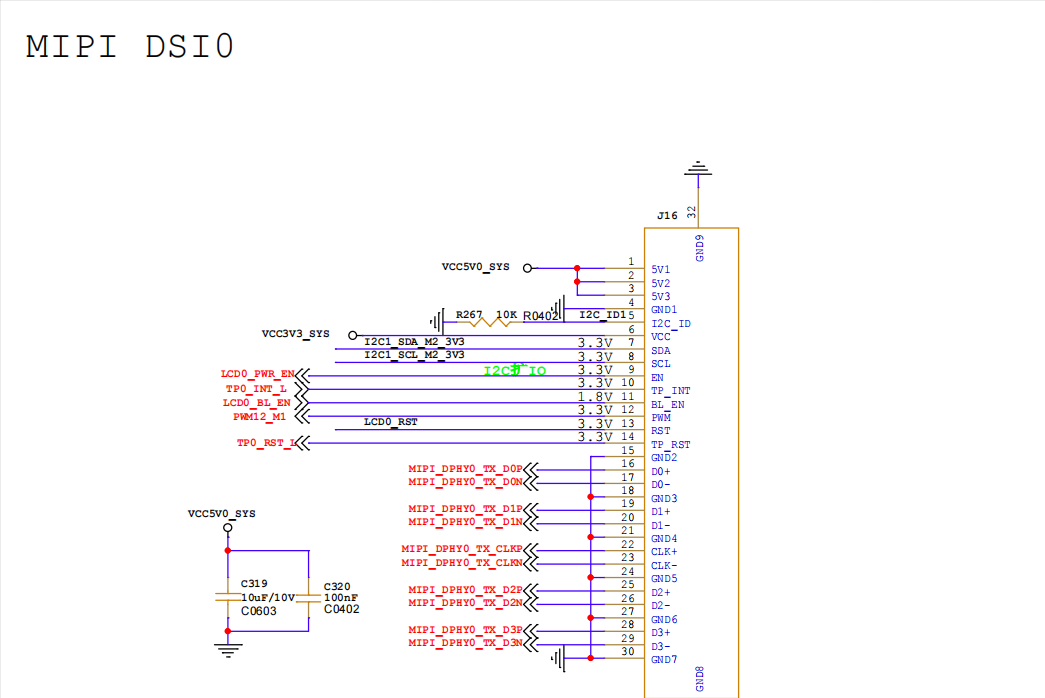Select the 10K resistor value
Image resolution: width=1045 pixels, height=698 pixels.
point(506,314)
